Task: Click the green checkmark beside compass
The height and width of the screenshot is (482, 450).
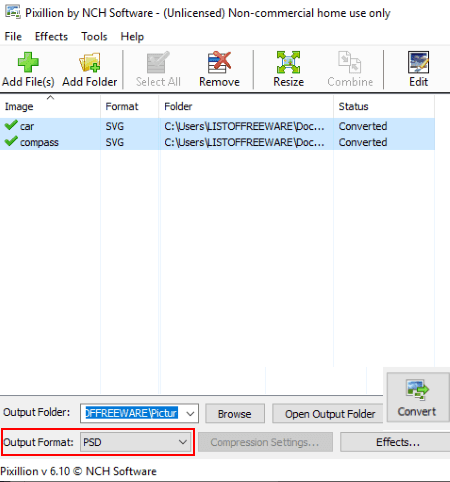Action: (x=11, y=141)
